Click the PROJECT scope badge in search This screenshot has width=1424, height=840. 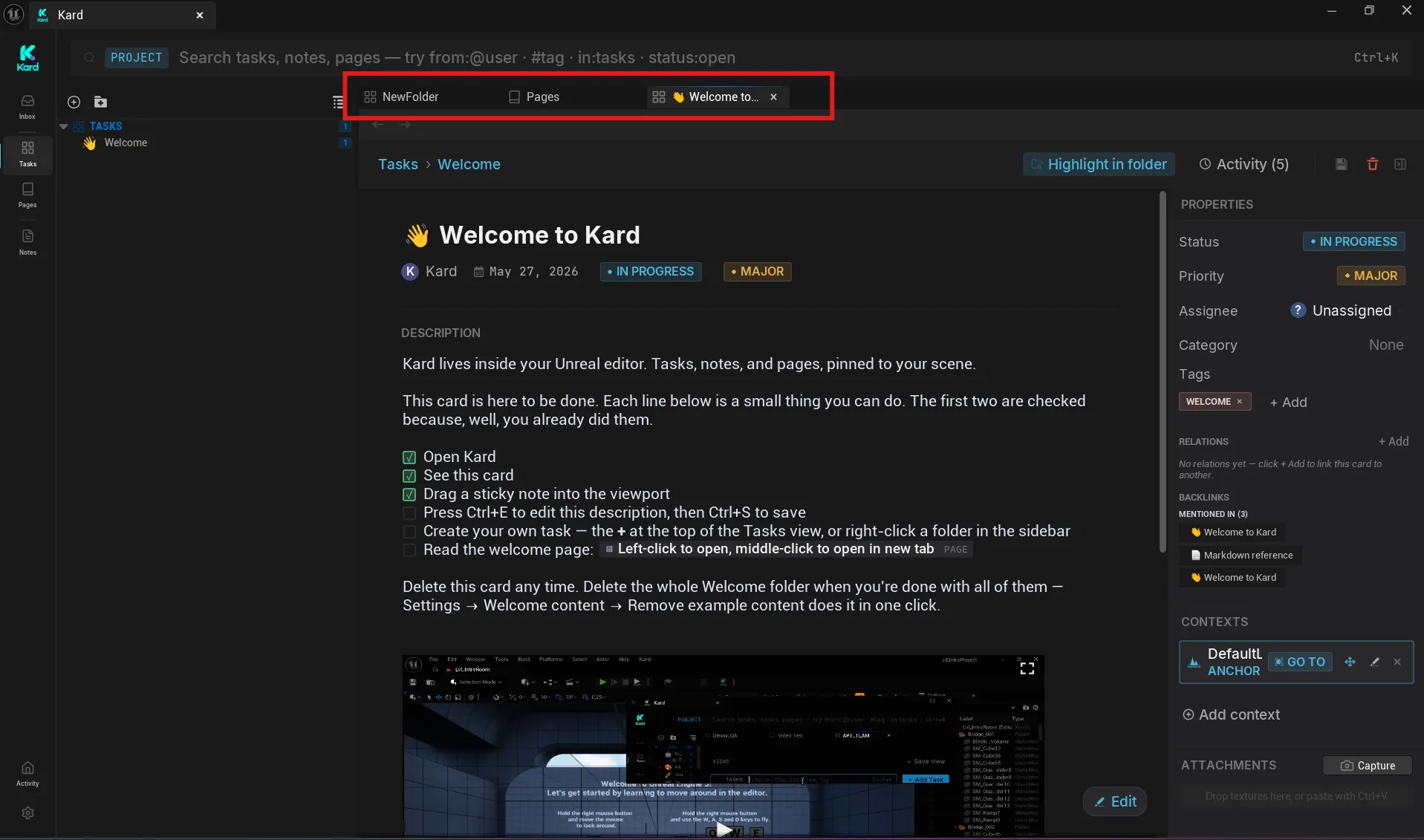[137, 57]
